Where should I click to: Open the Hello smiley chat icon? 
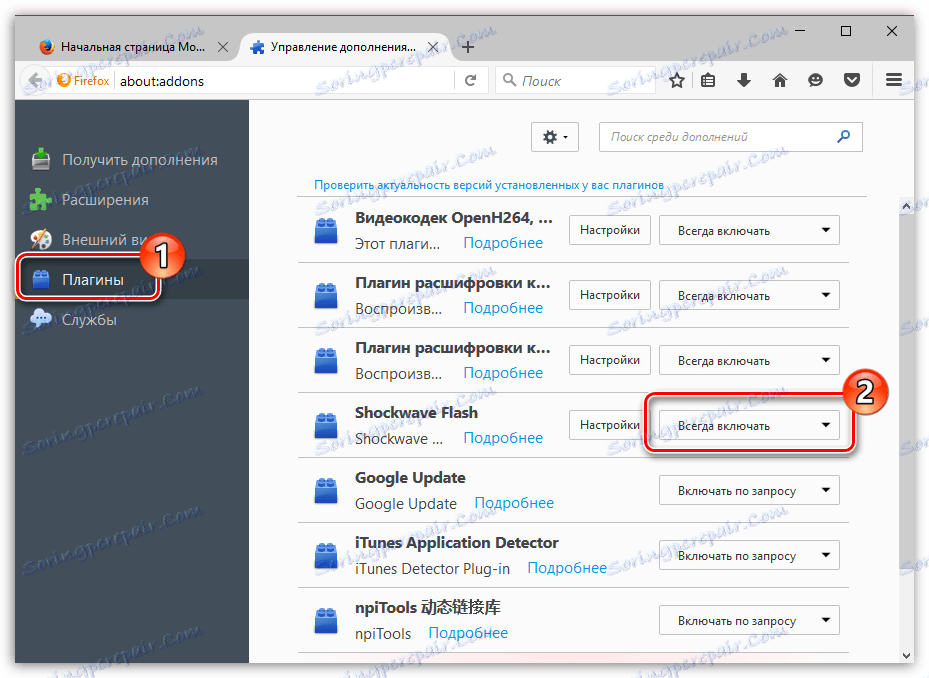coord(815,80)
